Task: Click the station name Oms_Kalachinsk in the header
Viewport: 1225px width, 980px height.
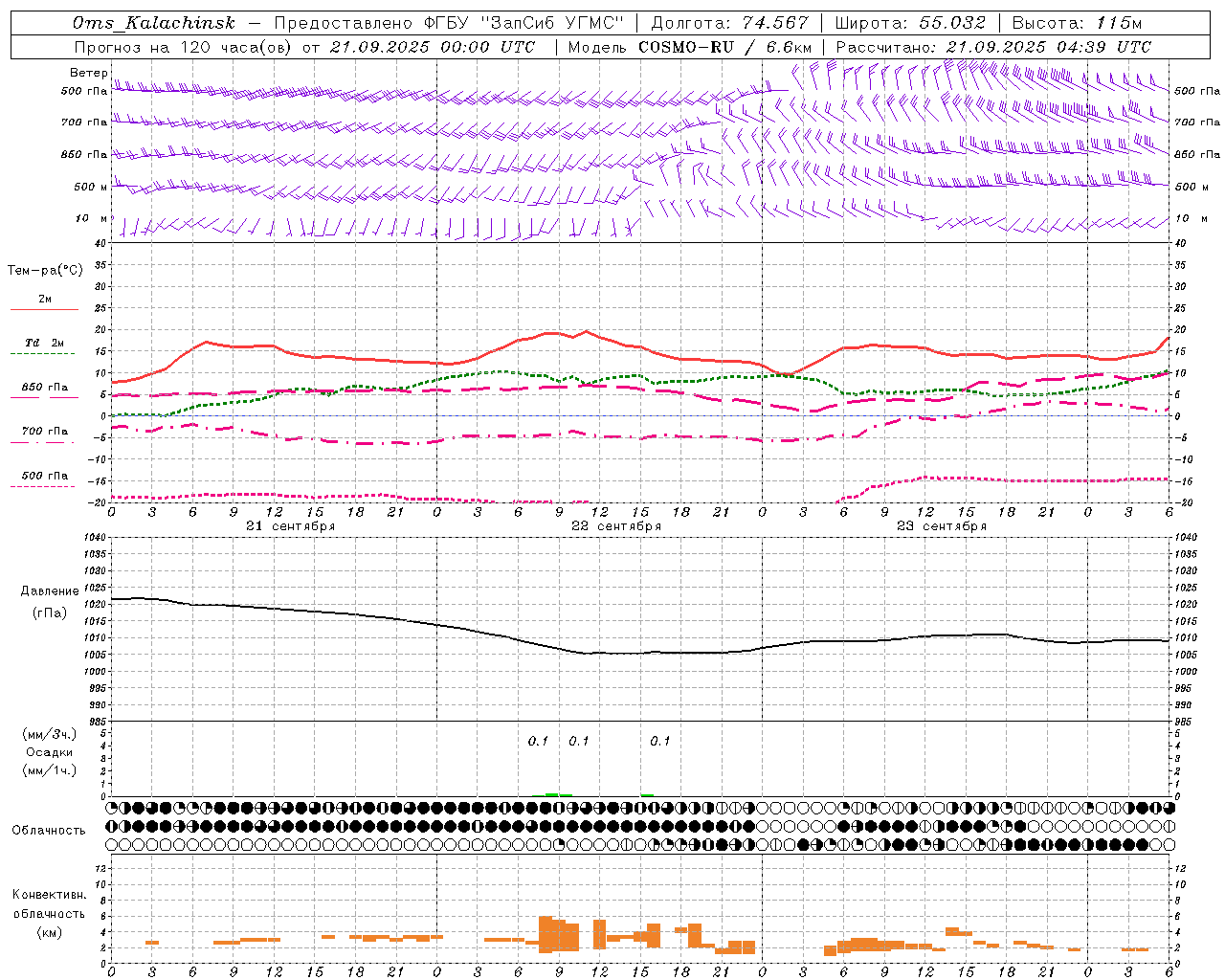Action: click(x=154, y=23)
